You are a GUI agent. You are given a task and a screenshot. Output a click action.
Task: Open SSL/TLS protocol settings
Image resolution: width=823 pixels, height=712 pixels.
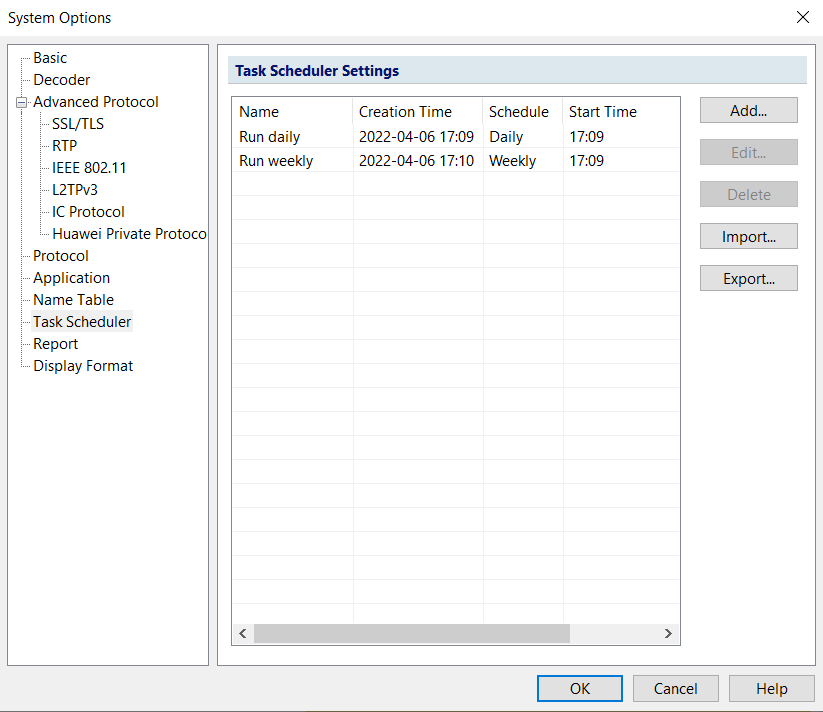tap(78, 124)
